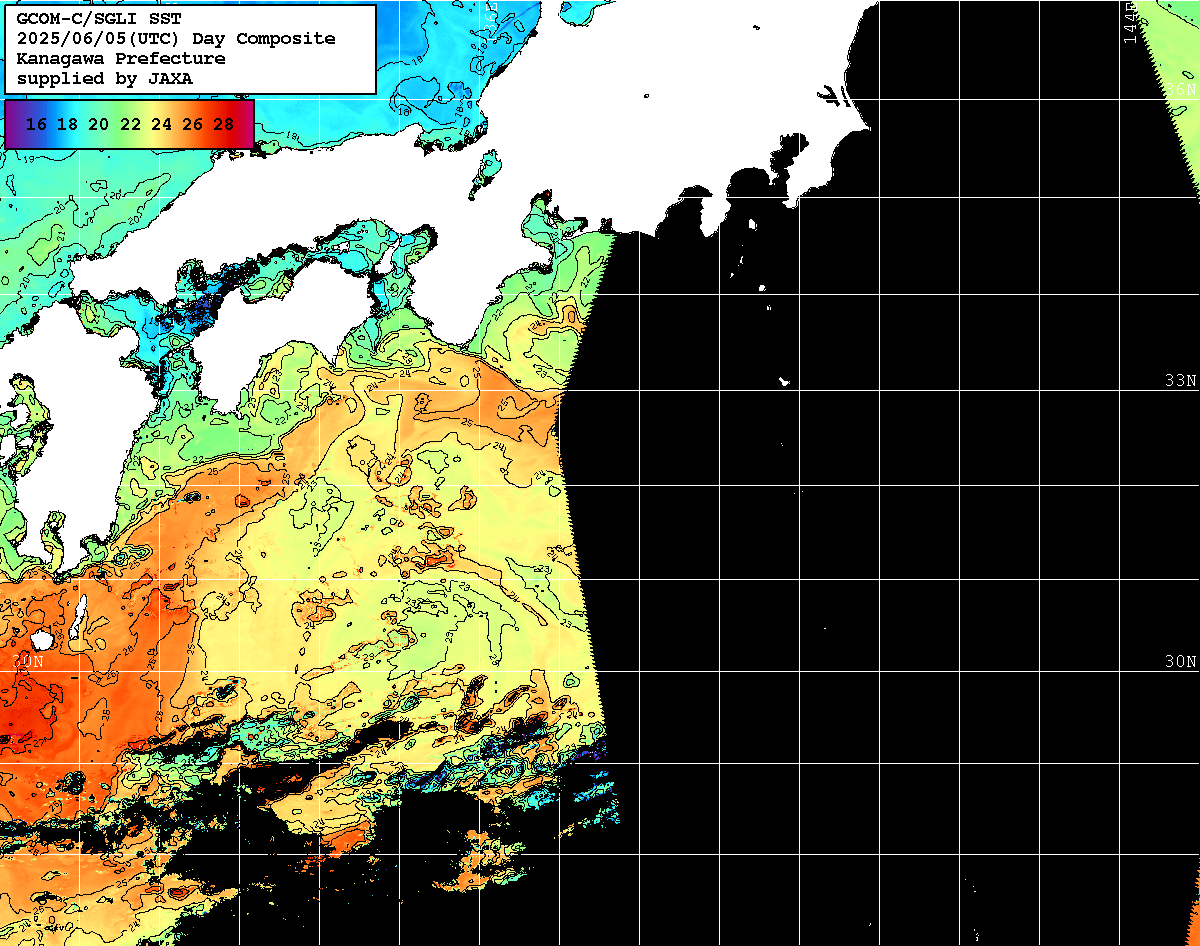Screen dimensions: 1200x946
Task: Click the 26 value on the temperature legend
Action: pyautogui.click(x=192, y=124)
